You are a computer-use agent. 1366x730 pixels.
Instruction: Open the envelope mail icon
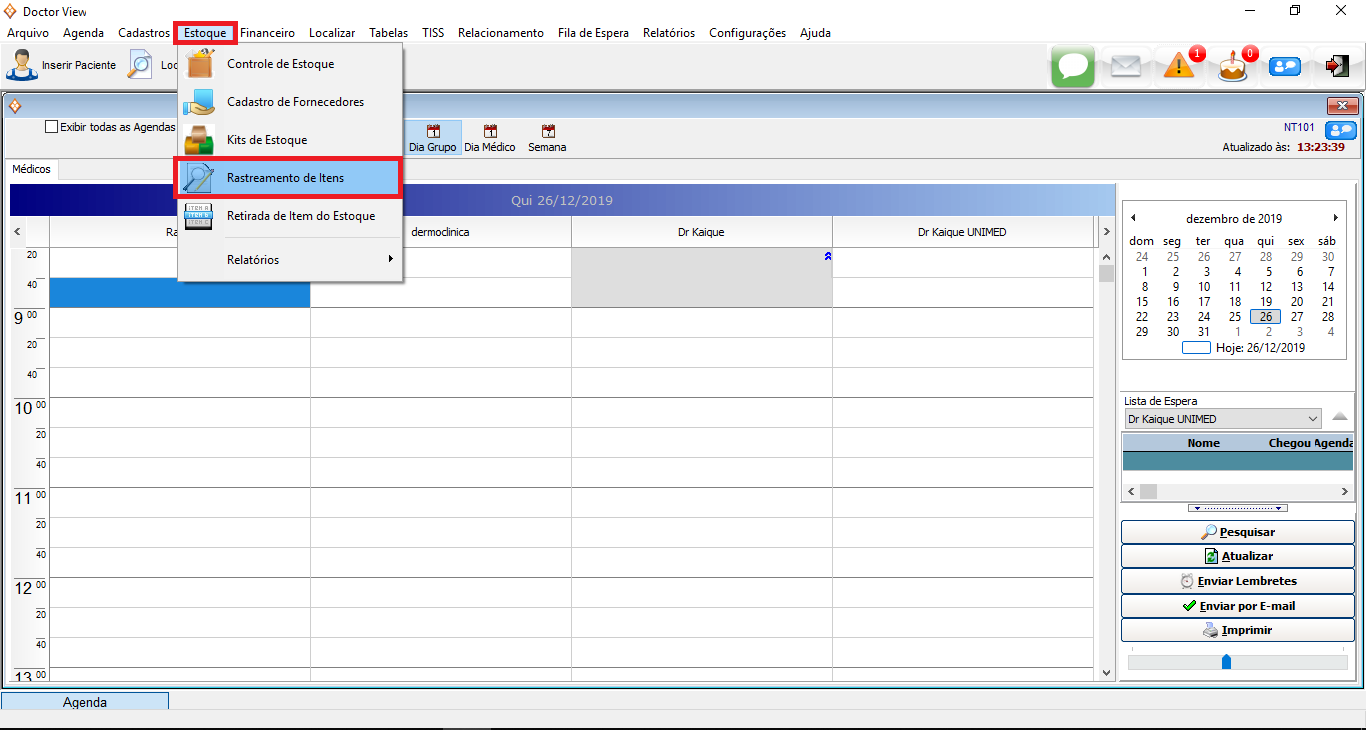click(1126, 66)
